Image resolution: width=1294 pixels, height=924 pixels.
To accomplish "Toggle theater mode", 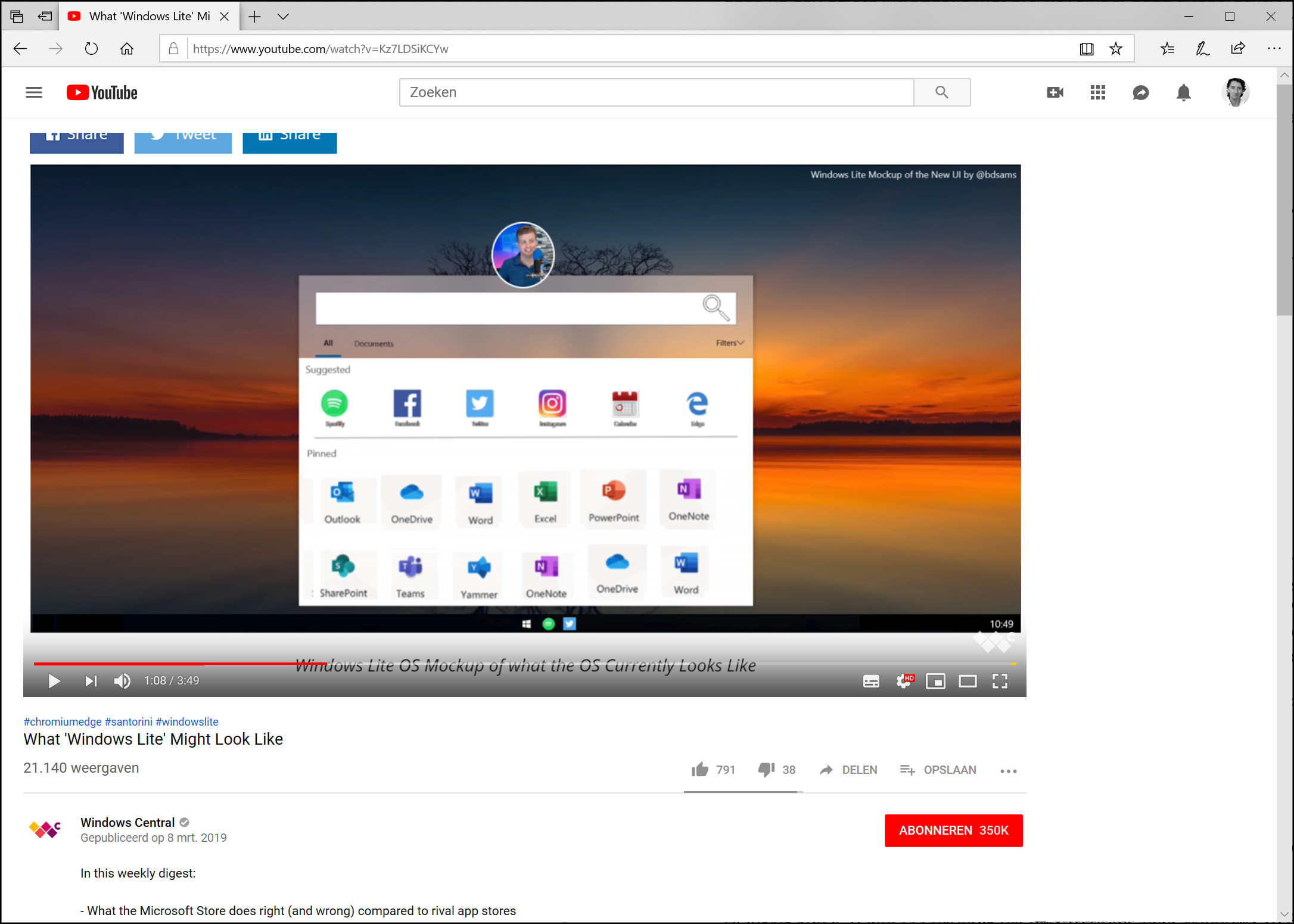I will (968, 681).
